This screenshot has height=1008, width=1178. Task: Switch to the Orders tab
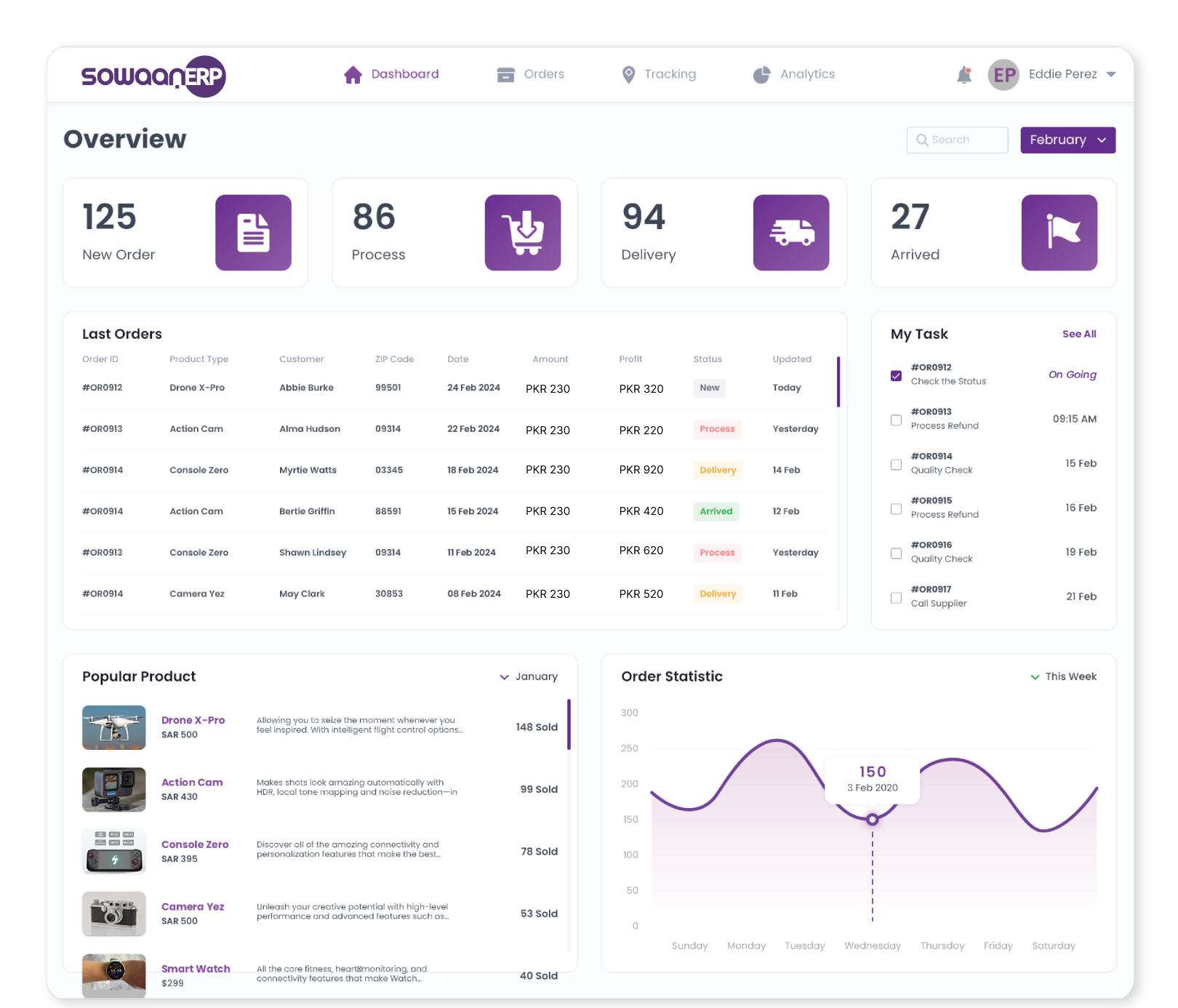[x=531, y=74]
